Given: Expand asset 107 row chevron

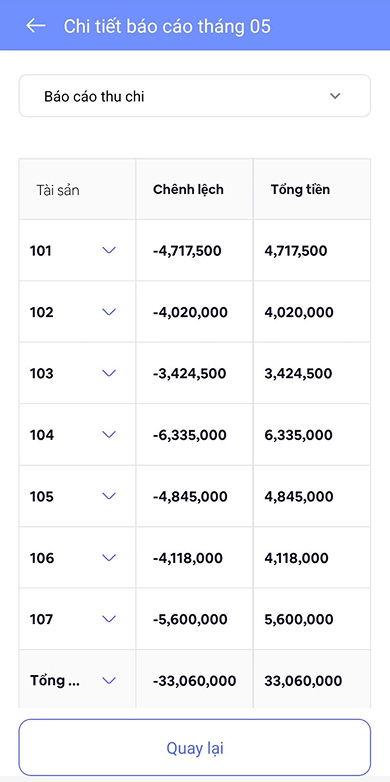Looking at the screenshot, I should 109,619.
